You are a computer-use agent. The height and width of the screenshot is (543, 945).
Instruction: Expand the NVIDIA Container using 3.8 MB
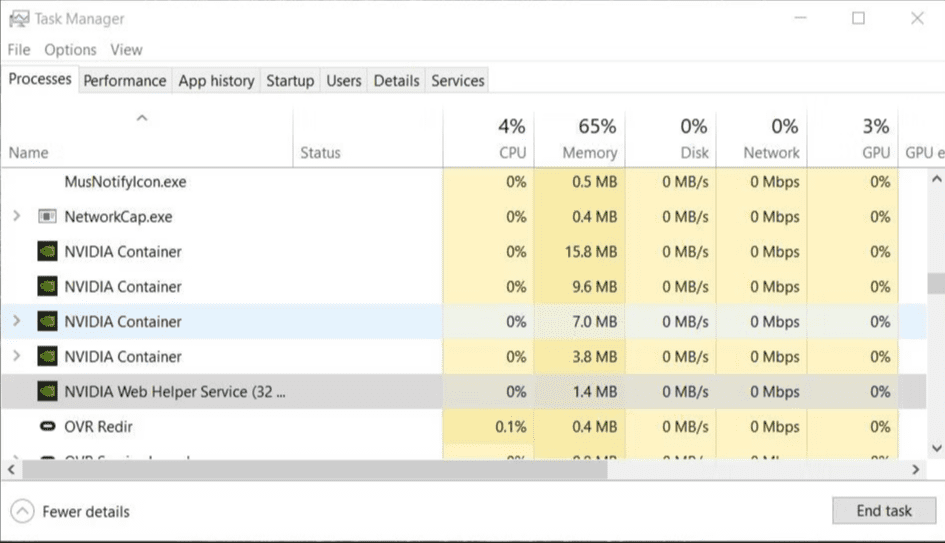pos(16,357)
